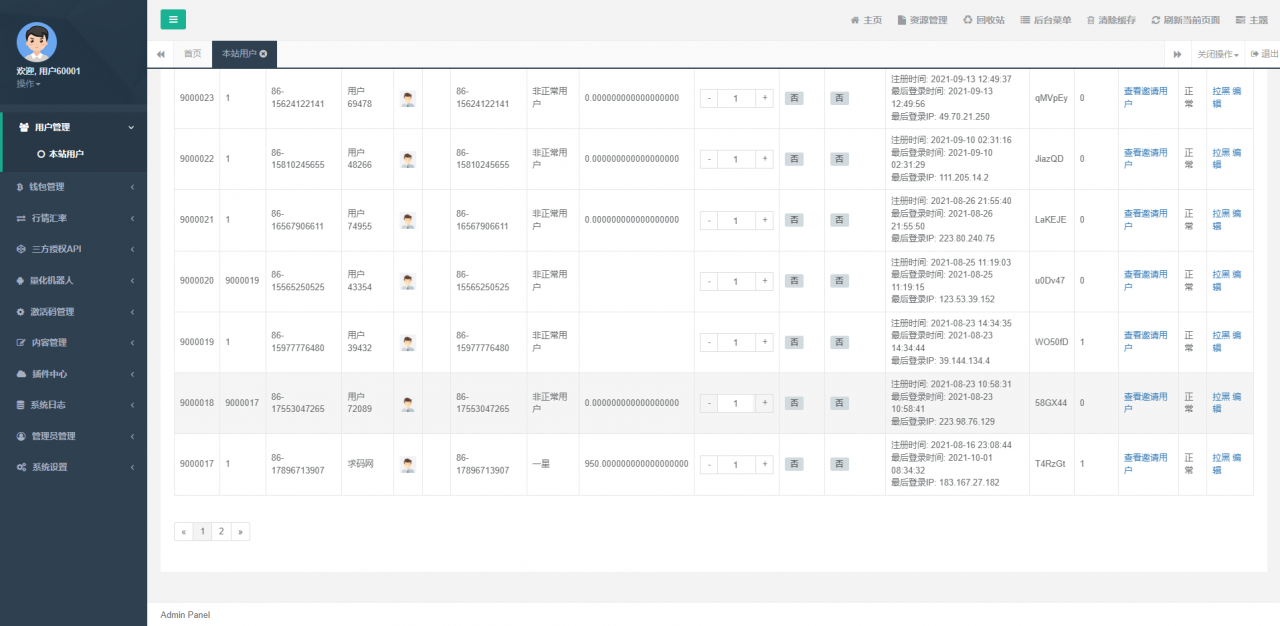Toggle first 否 badge in row 9000020
Image resolution: width=1280 pixels, height=626 pixels.
(x=794, y=281)
